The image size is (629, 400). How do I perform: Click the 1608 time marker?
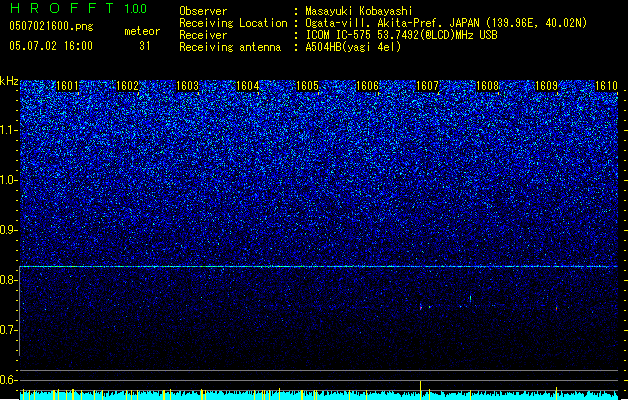(x=487, y=86)
